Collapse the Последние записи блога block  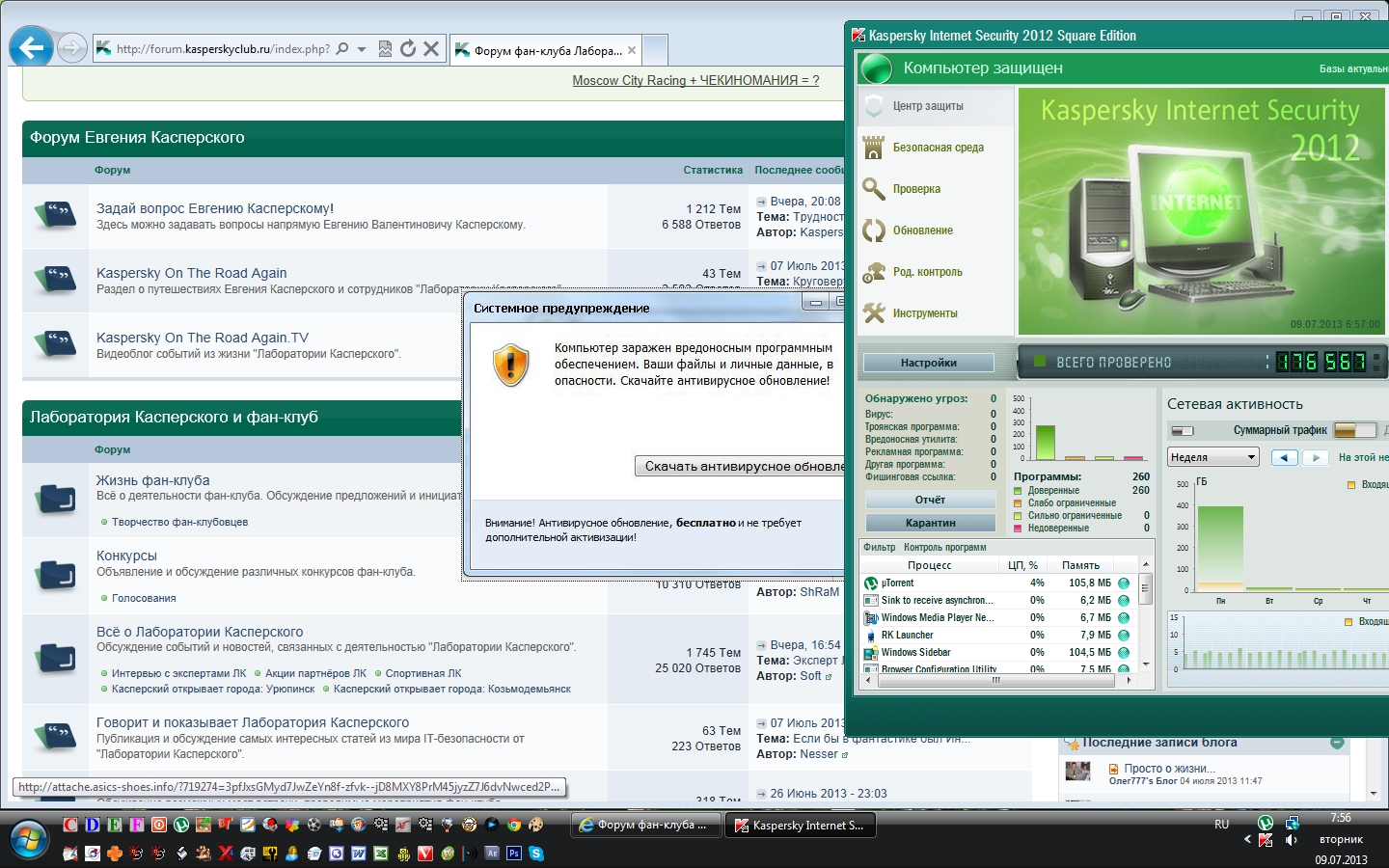pos(1337,742)
